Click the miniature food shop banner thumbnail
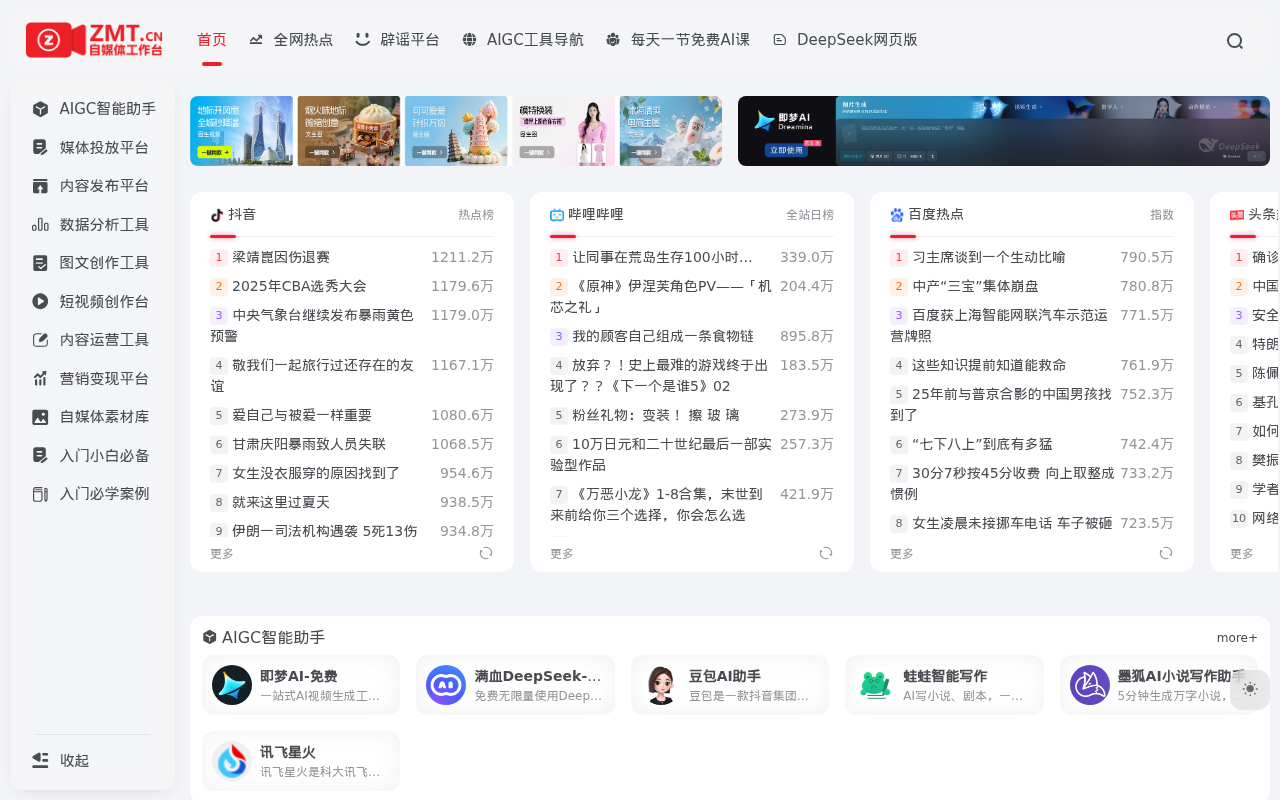The image size is (1280, 800). [x=349, y=131]
